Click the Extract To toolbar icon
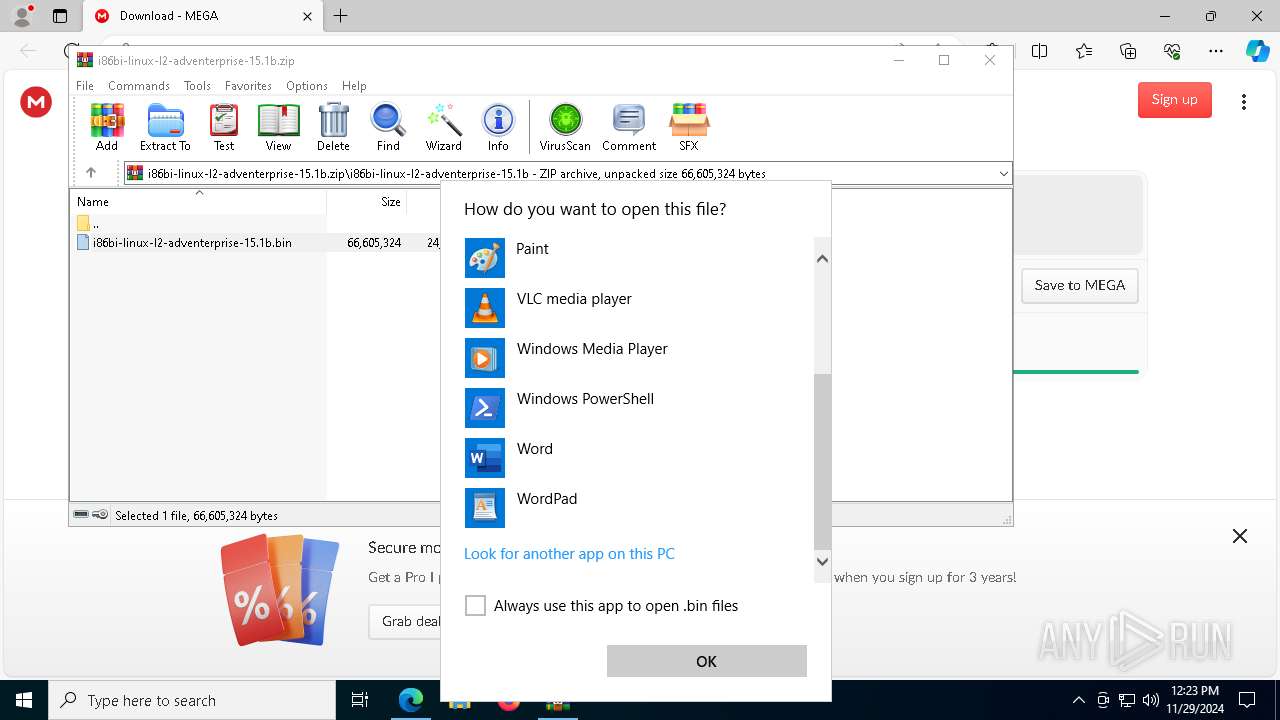This screenshot has height=720, width=1280. (165, 126)
